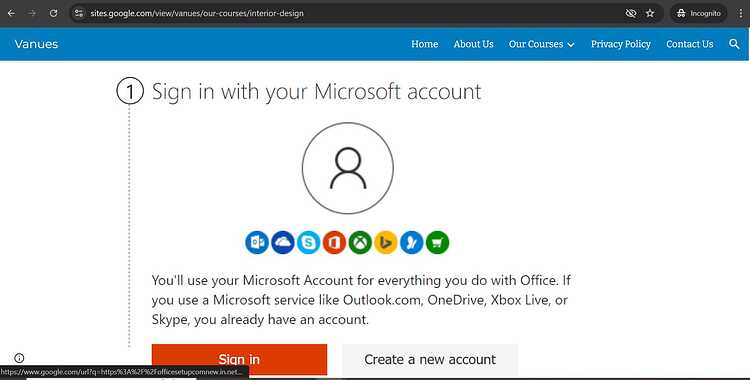Click the Outlook service icon
The image size is (750, 380).
[257, 243]
